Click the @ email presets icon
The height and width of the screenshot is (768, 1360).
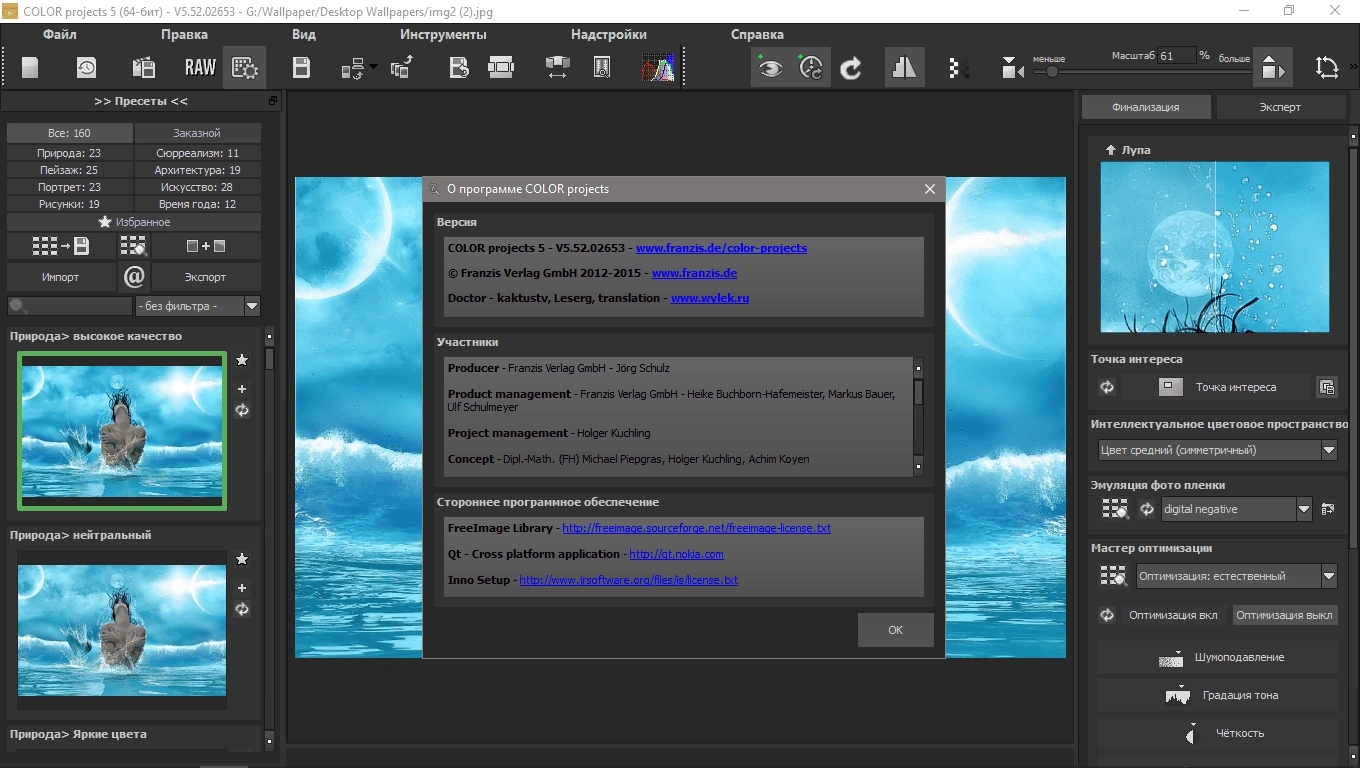pos(134,276)
